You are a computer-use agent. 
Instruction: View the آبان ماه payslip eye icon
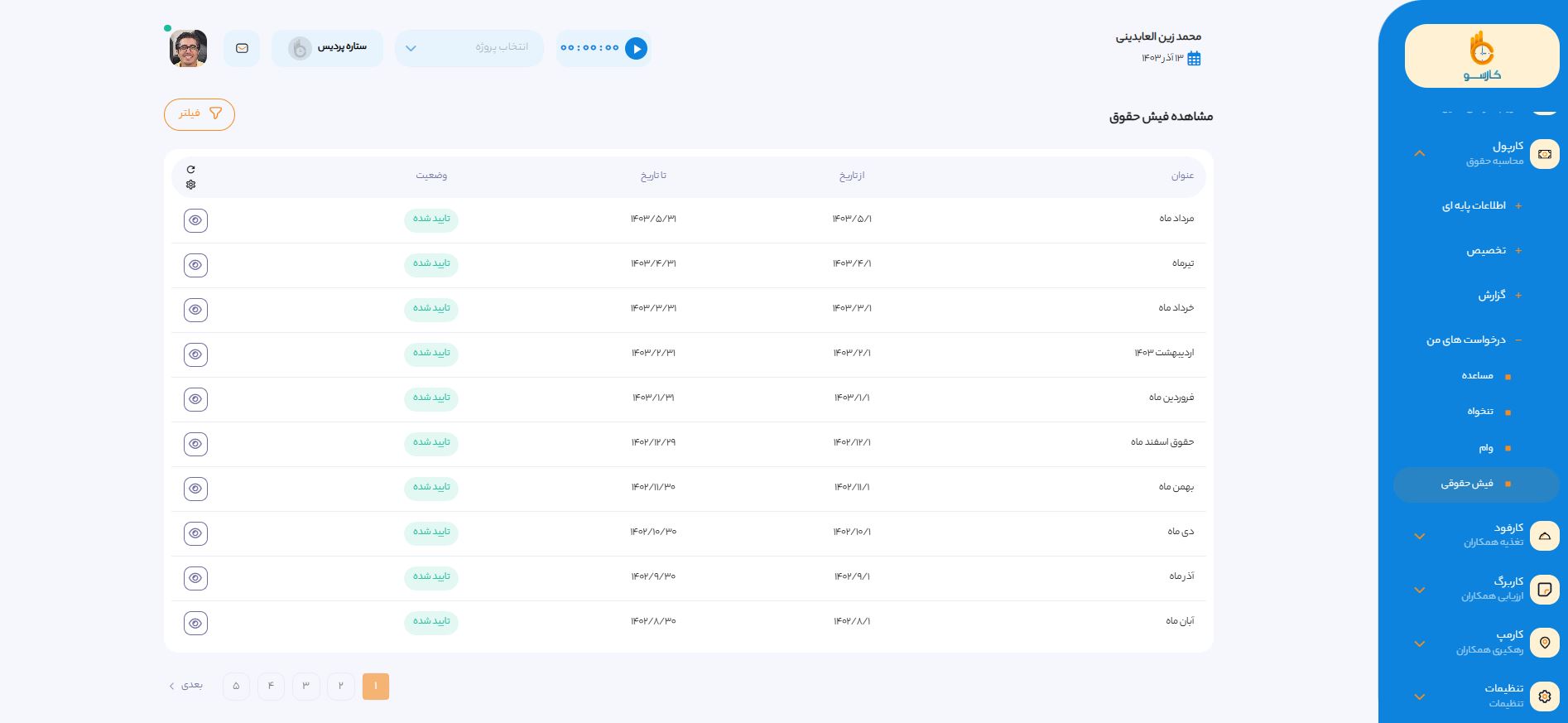pos(195,623)
